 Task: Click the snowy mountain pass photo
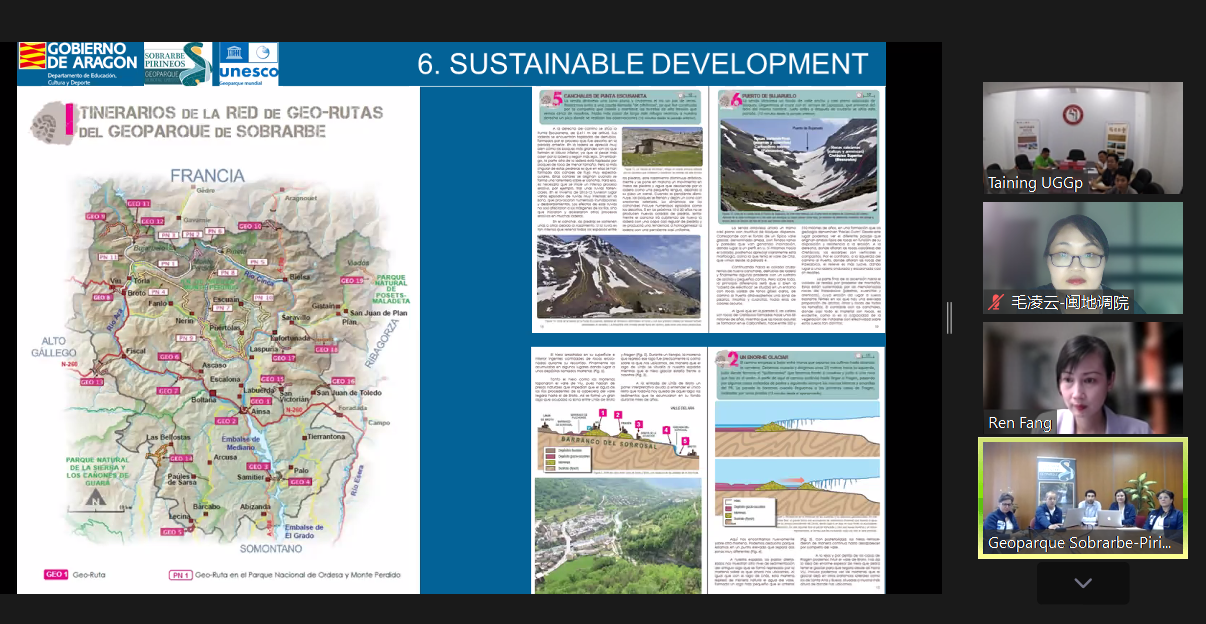798,166
